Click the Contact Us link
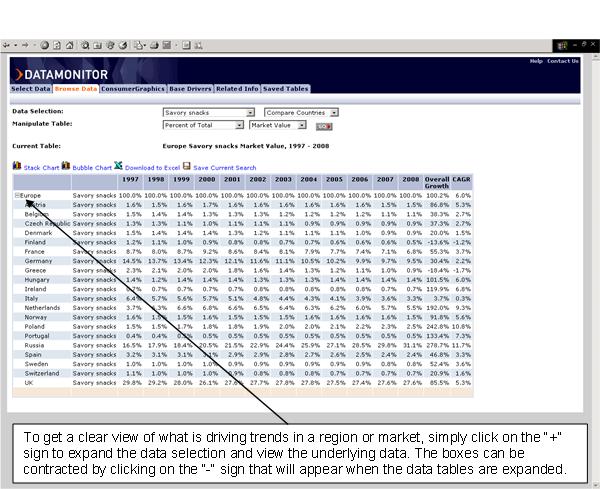 [563, 61]
